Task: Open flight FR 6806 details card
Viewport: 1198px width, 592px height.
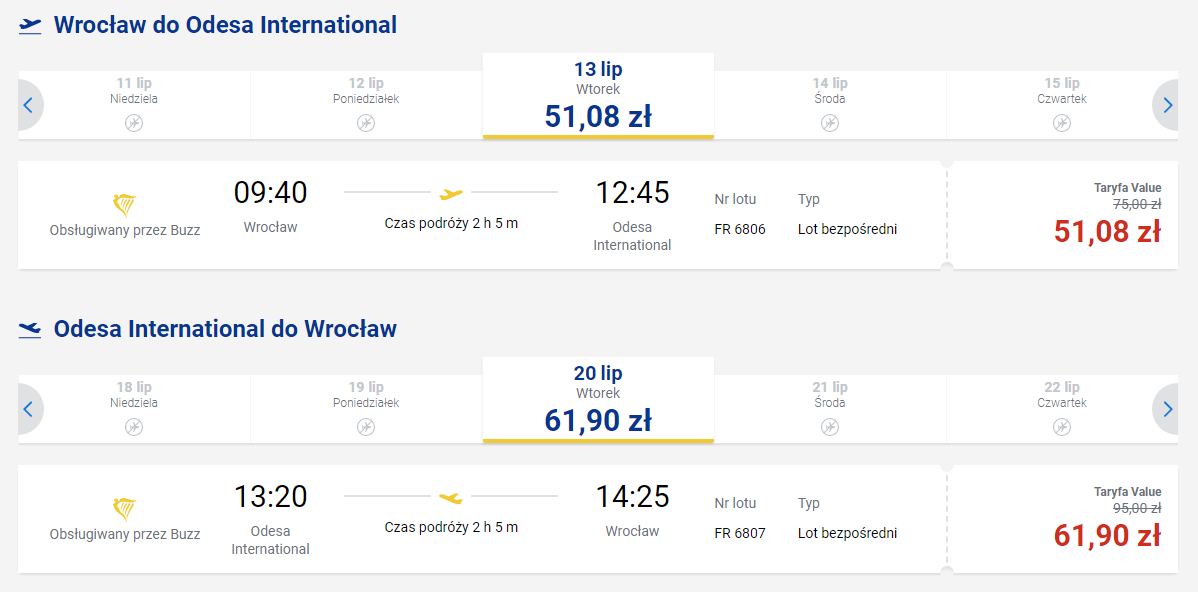Action: 482,215
